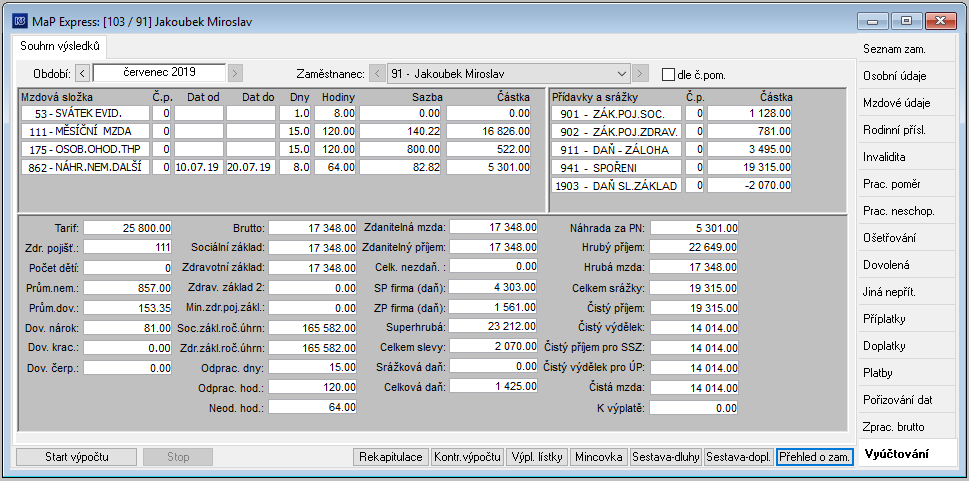This screenshot has height=481, width=969.
Task: Click the Výpl. lístky button
Action: (536, 457)
